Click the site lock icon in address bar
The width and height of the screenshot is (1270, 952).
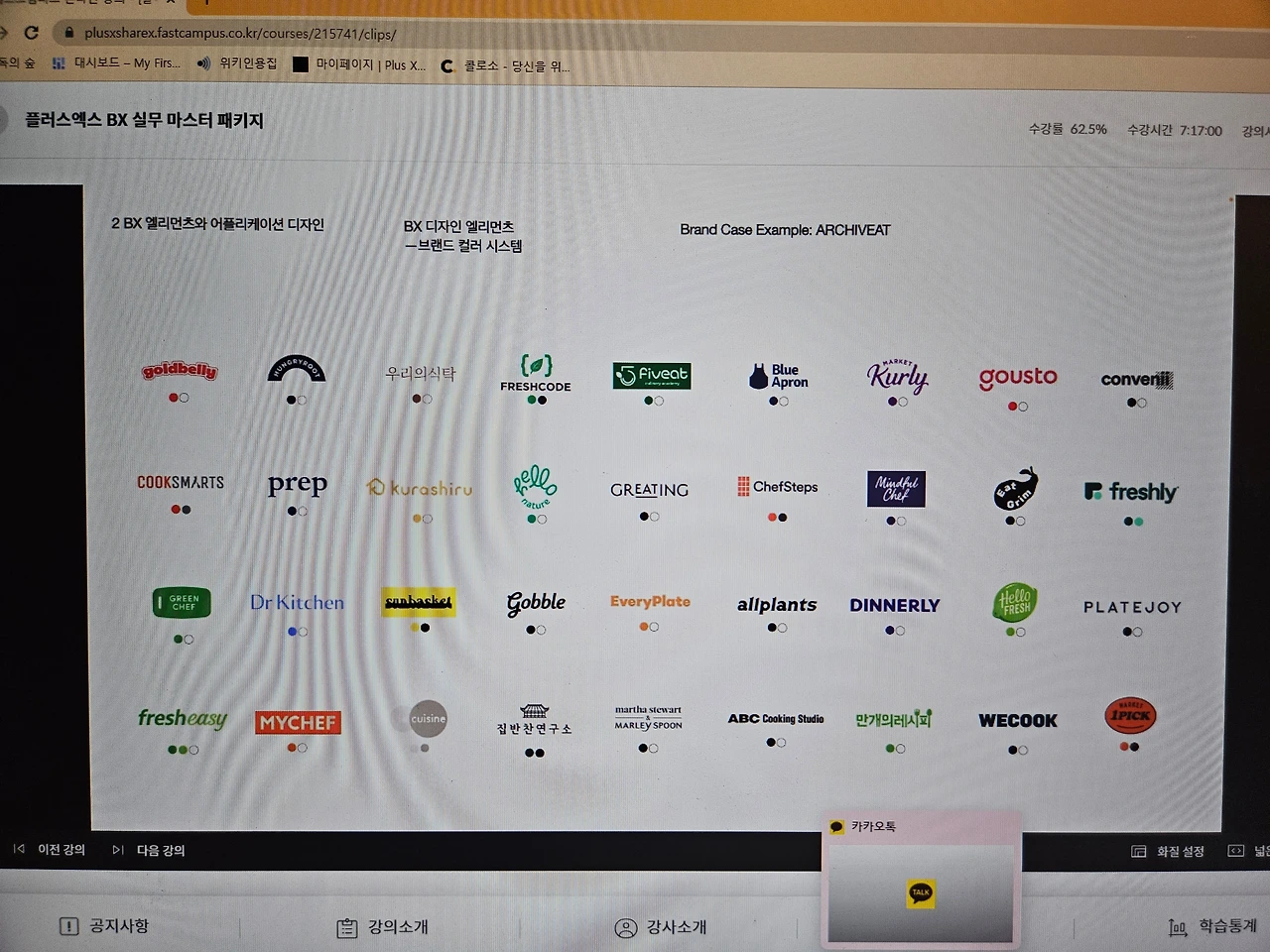68,33
